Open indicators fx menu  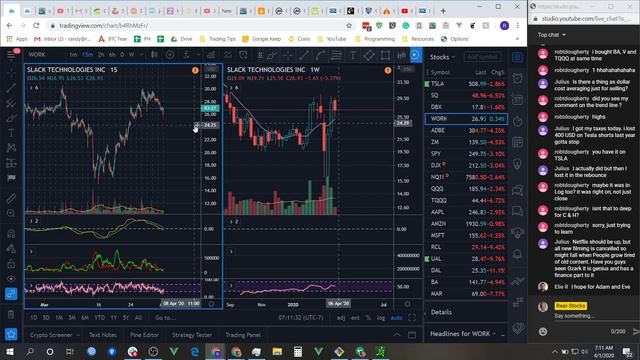coord(187,55)
